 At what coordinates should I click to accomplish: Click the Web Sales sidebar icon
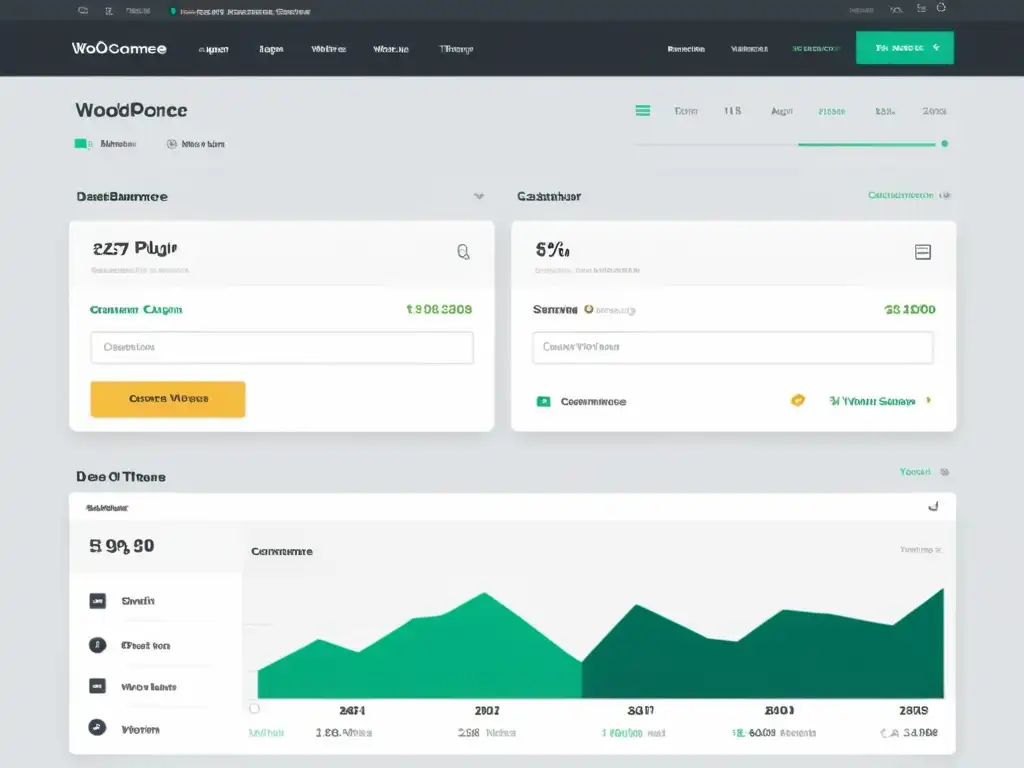click(97, 687)
